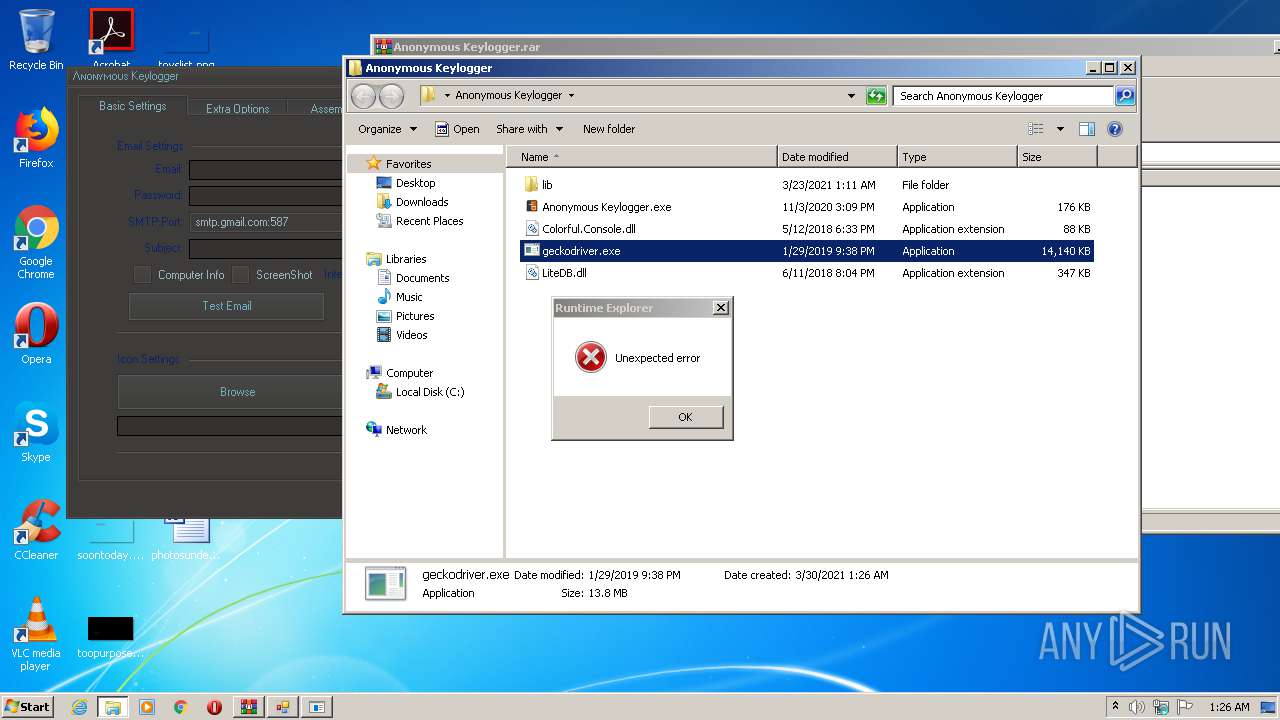Expand the address bar history dropdown
Image resolution: width=1280 pixels, height=720 pixels.
[x=851, y=96]
